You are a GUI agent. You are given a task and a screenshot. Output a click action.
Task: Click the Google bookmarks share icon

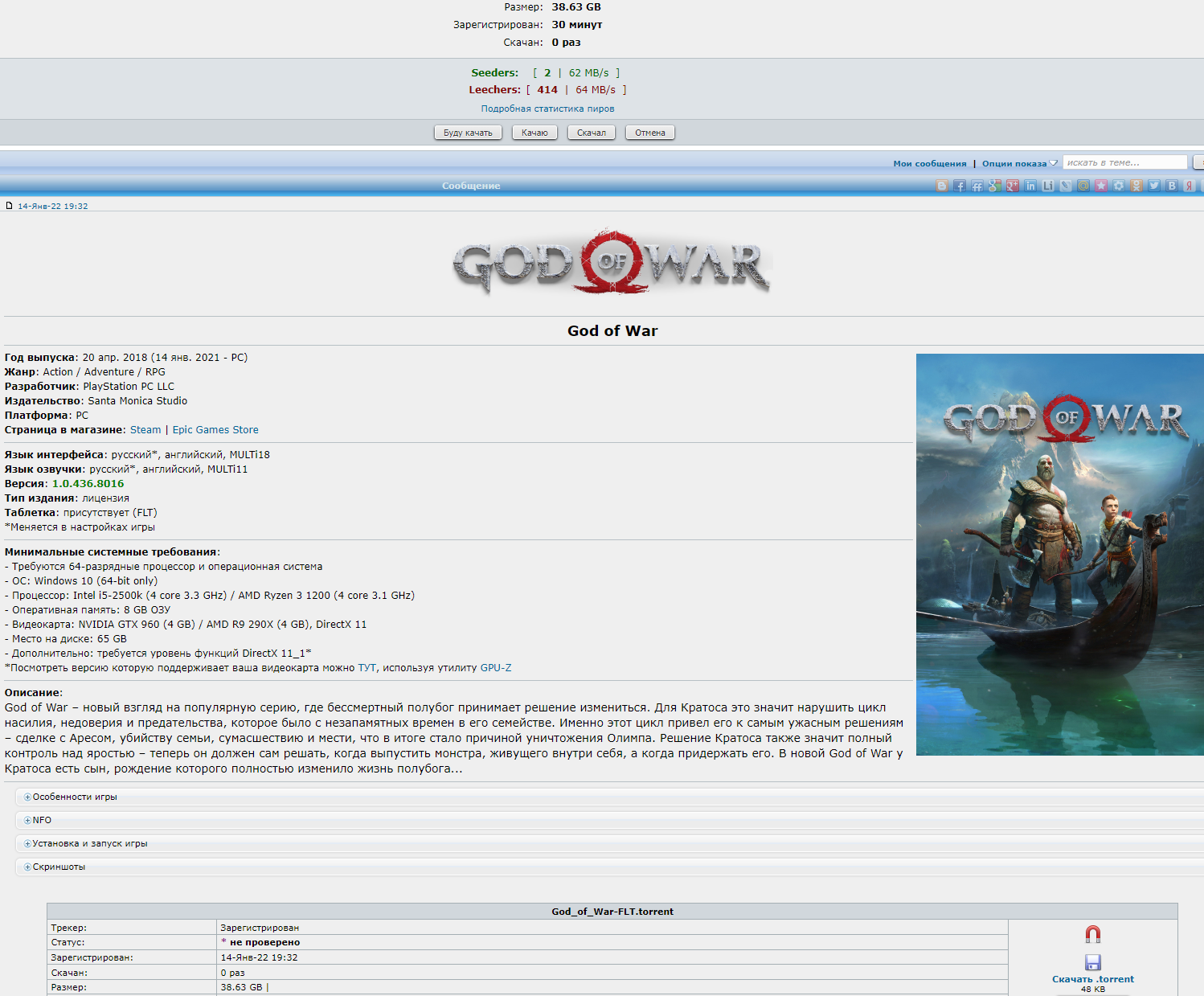[995, 186]
